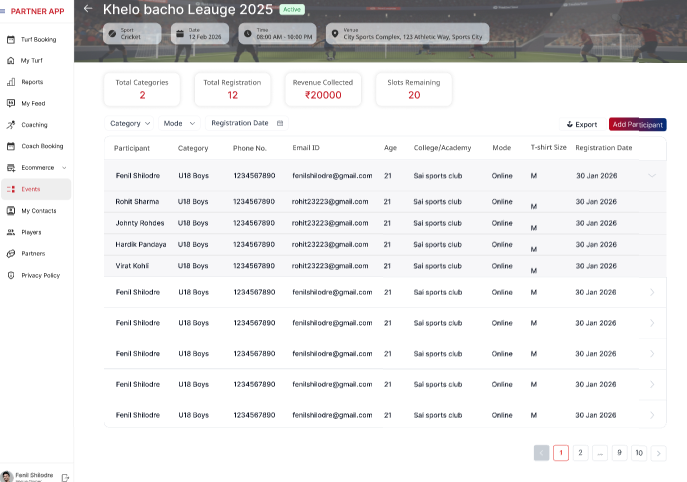
Task: Open the Mode filter dropdown
Action: point(179,124)
